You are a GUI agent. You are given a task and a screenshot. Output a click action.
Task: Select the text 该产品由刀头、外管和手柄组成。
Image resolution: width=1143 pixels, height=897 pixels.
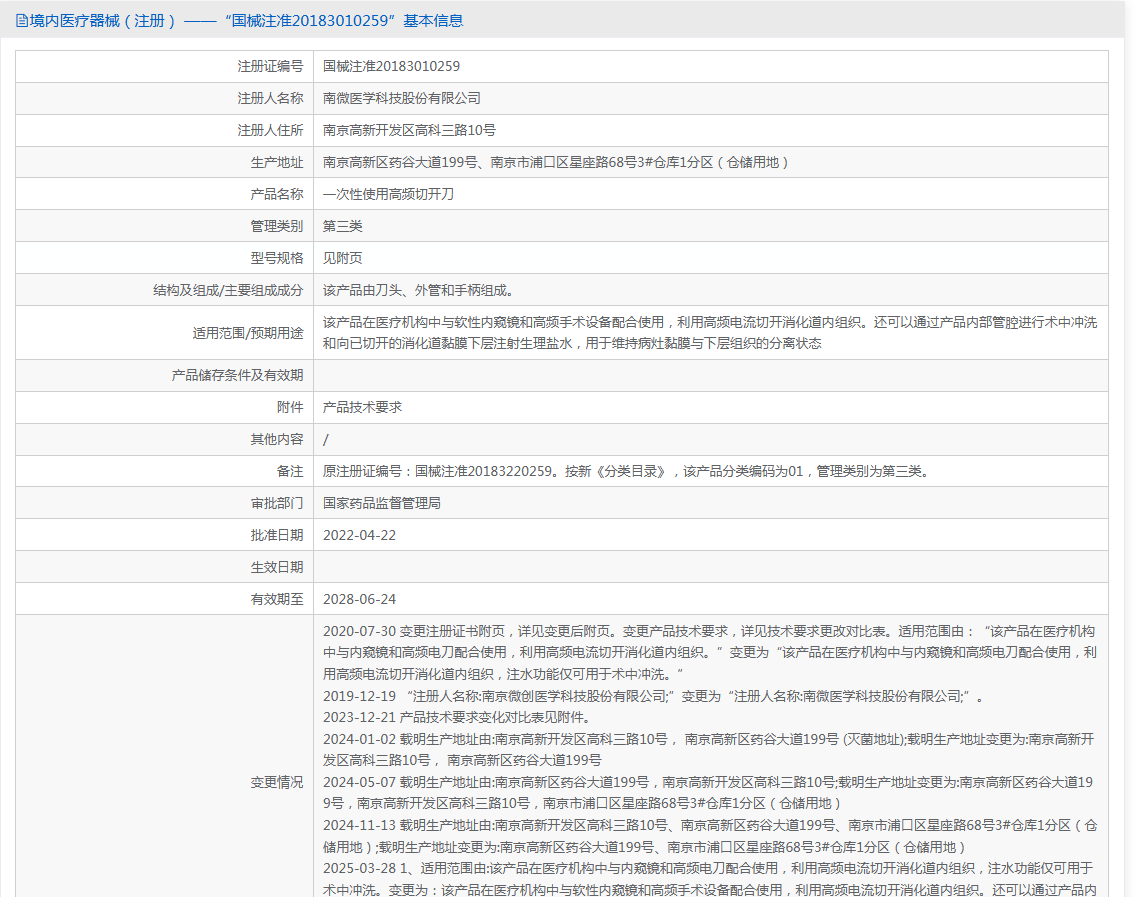[421, 291]
